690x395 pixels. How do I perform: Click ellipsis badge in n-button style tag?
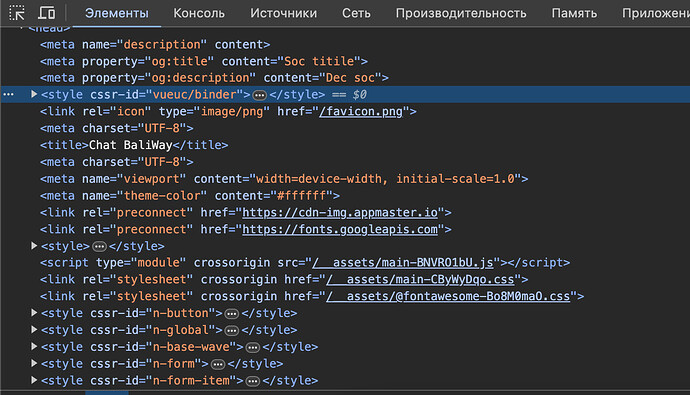click(x=231, y=314)
